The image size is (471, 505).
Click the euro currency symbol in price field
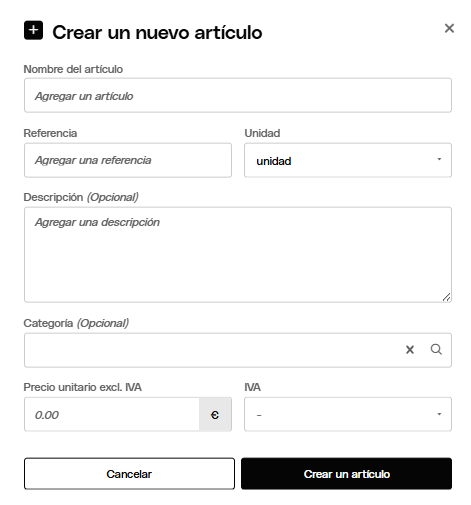tap(215, 414)
